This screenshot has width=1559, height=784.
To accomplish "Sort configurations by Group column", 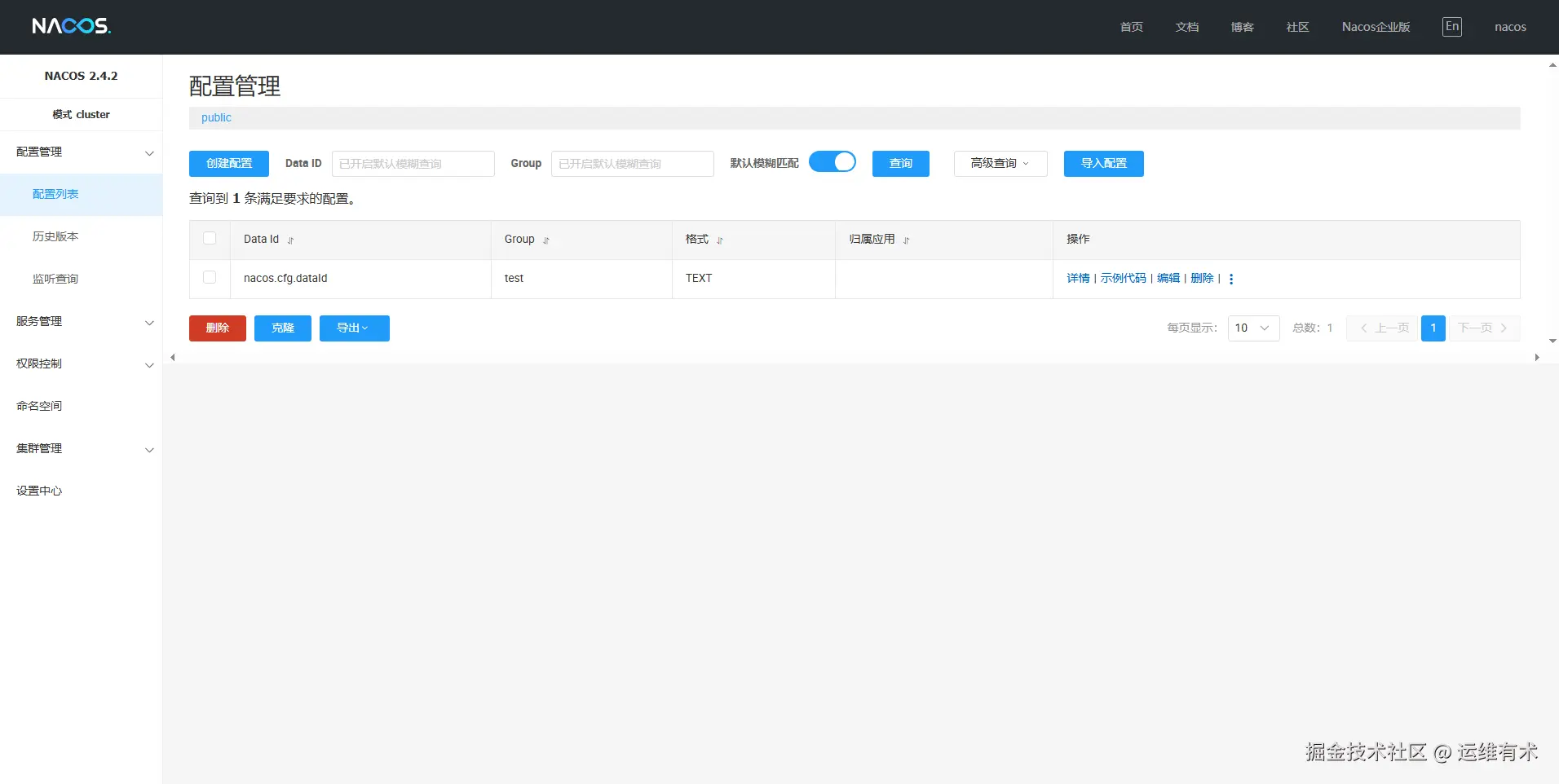I will 545,240.
